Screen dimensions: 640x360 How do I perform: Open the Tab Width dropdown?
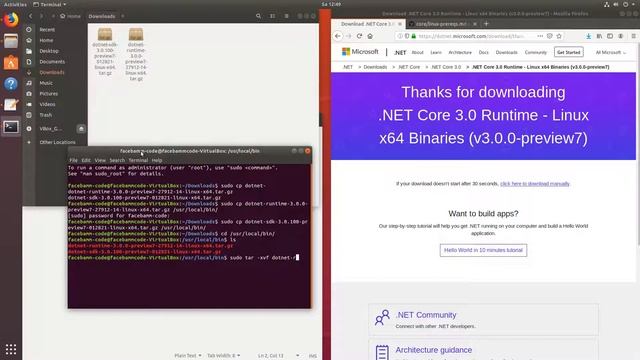(x=223, y=356)
